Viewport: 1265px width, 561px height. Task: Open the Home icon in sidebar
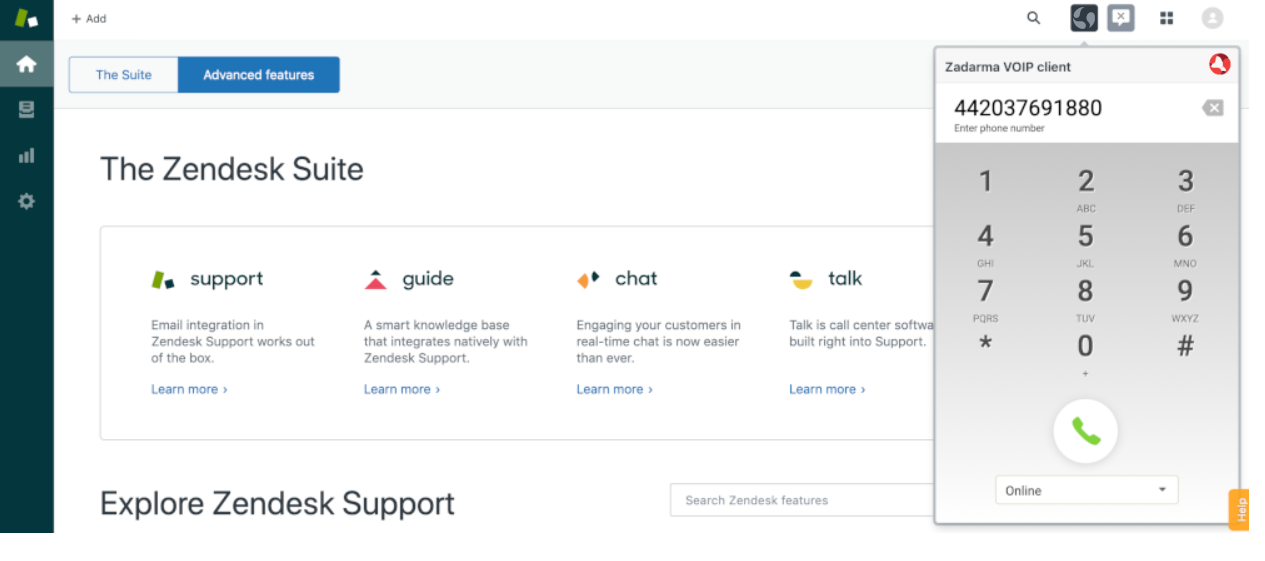pyautogui.click(x=26, y=64)
